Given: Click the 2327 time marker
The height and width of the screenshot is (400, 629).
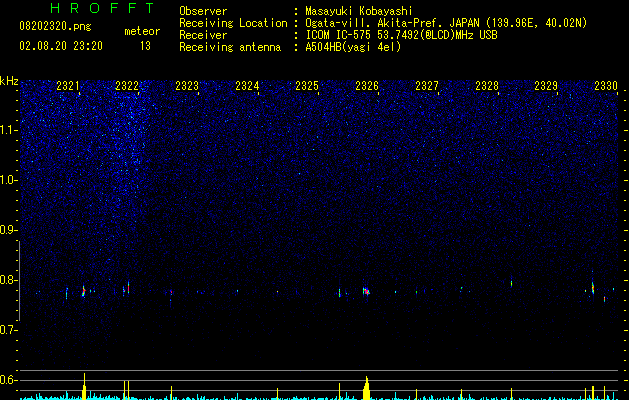Looking at the screenshot, I should (427, 86).
